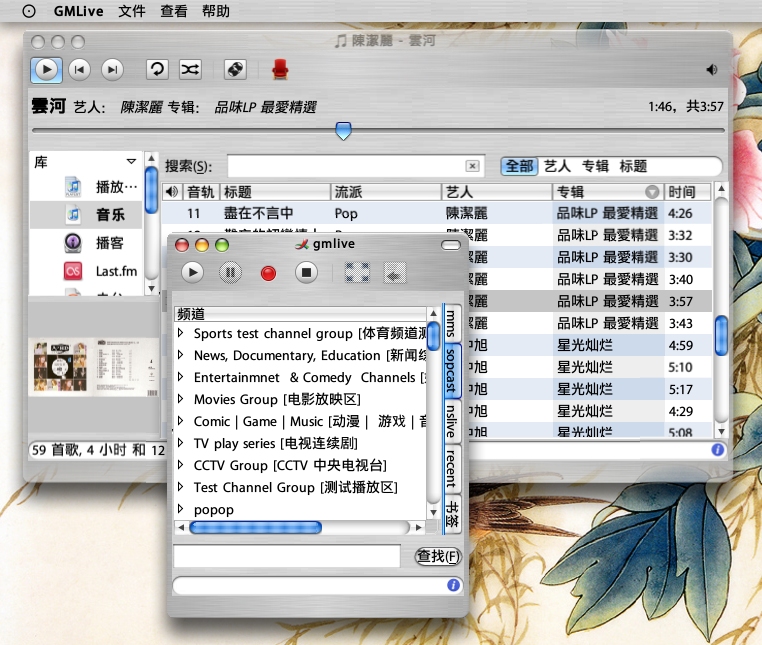Expand Movies Group channel list
This screenshot has height=645, width=762.
(x=181, y=399)
